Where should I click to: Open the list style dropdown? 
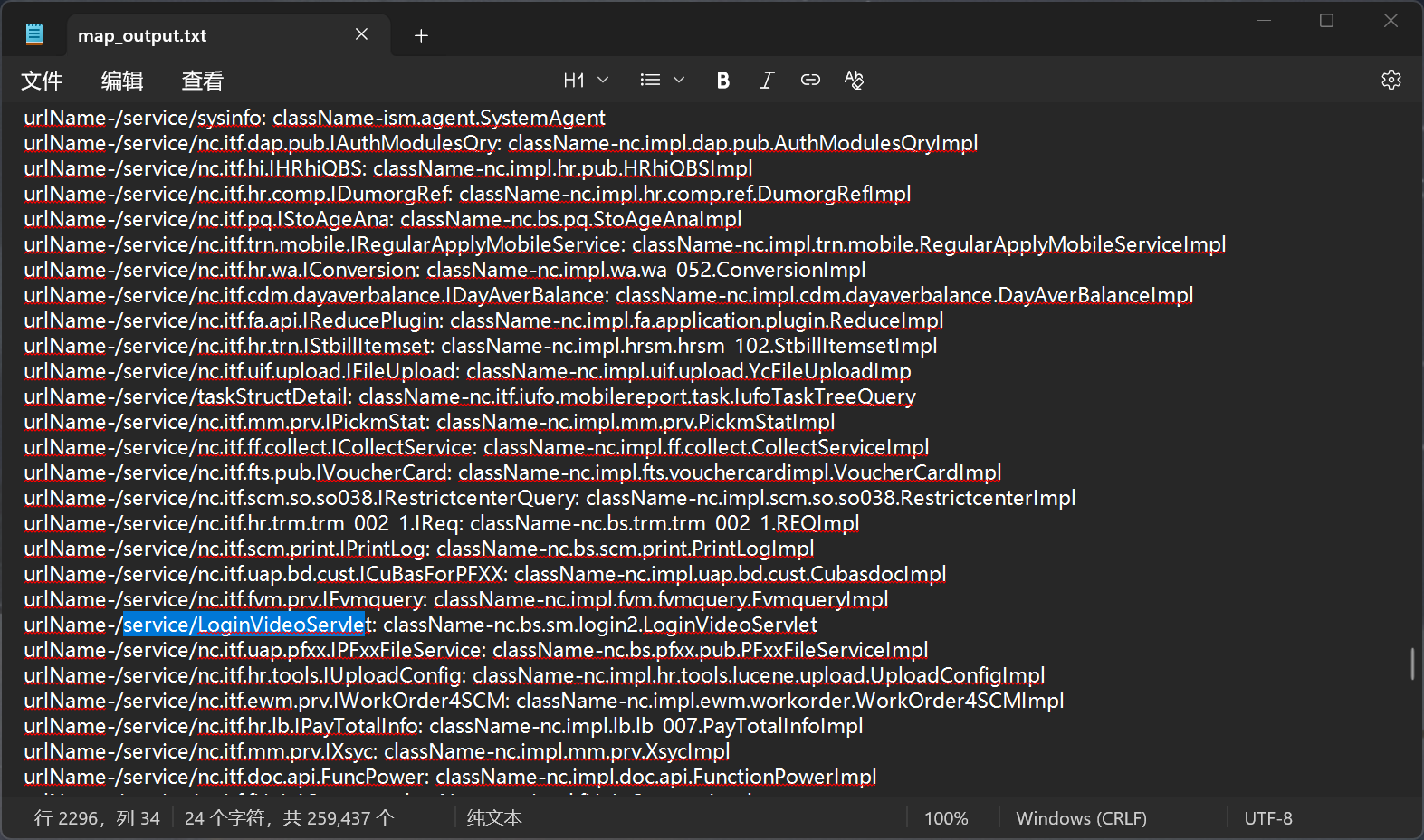662,80
